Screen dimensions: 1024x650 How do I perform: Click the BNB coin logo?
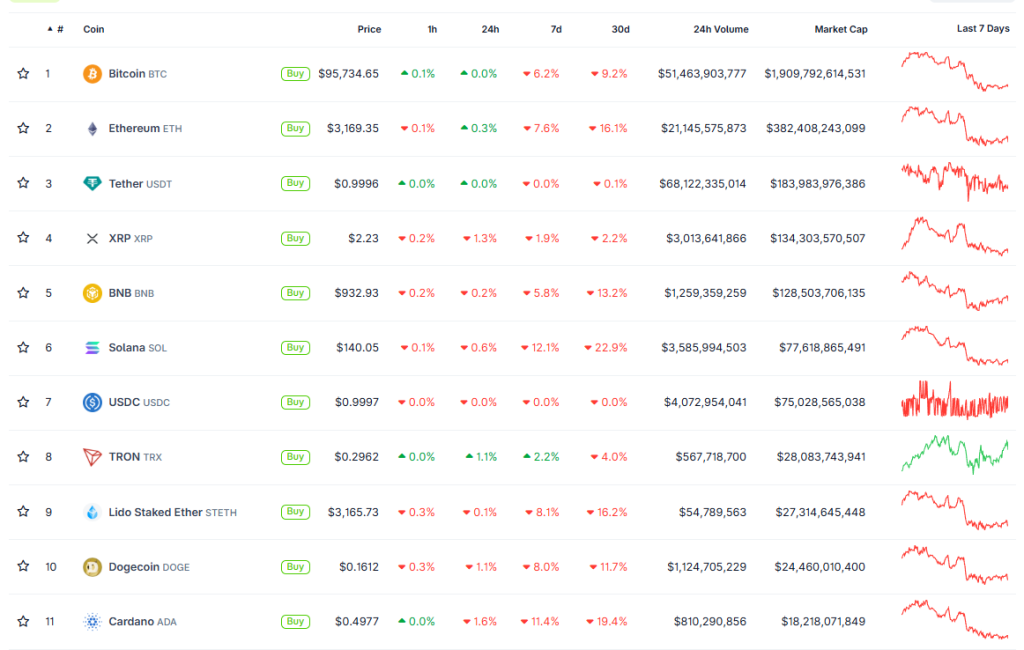91,292
